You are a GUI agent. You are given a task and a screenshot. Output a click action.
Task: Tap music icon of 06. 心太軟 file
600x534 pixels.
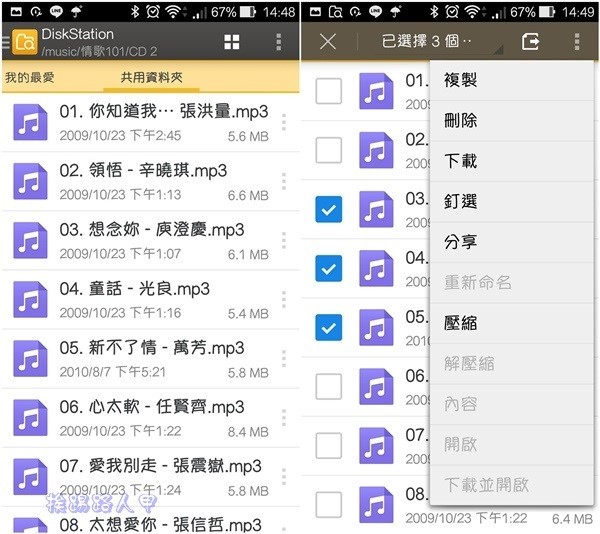coord(30,418)
